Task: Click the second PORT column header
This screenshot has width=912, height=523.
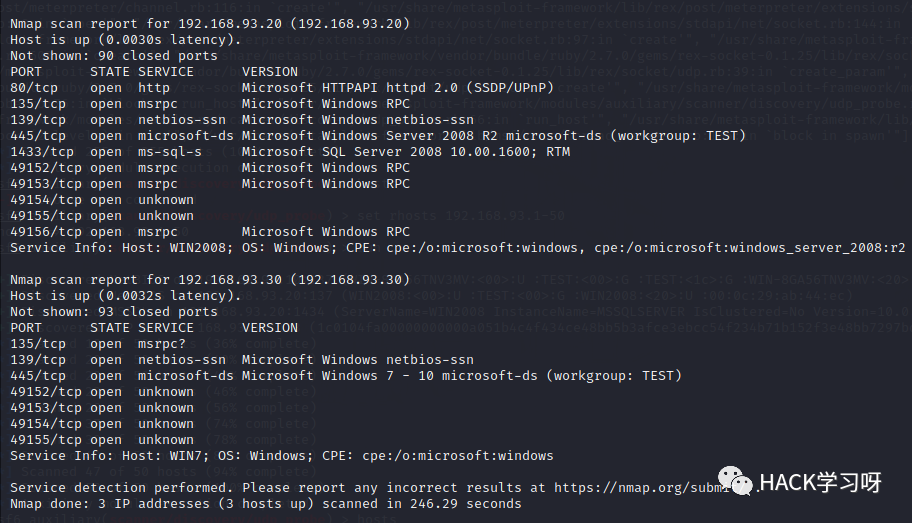Action: tap(26, 328)
